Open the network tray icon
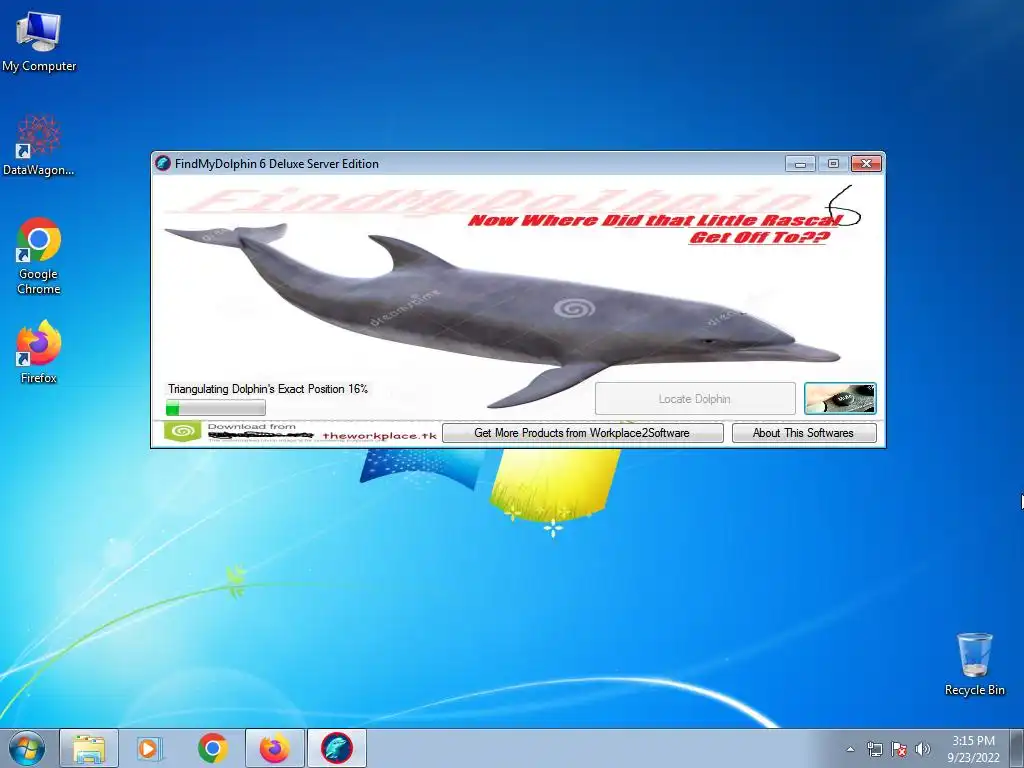Image resolution: width=1024 pixels, height=768 pixels. [874, 749]
